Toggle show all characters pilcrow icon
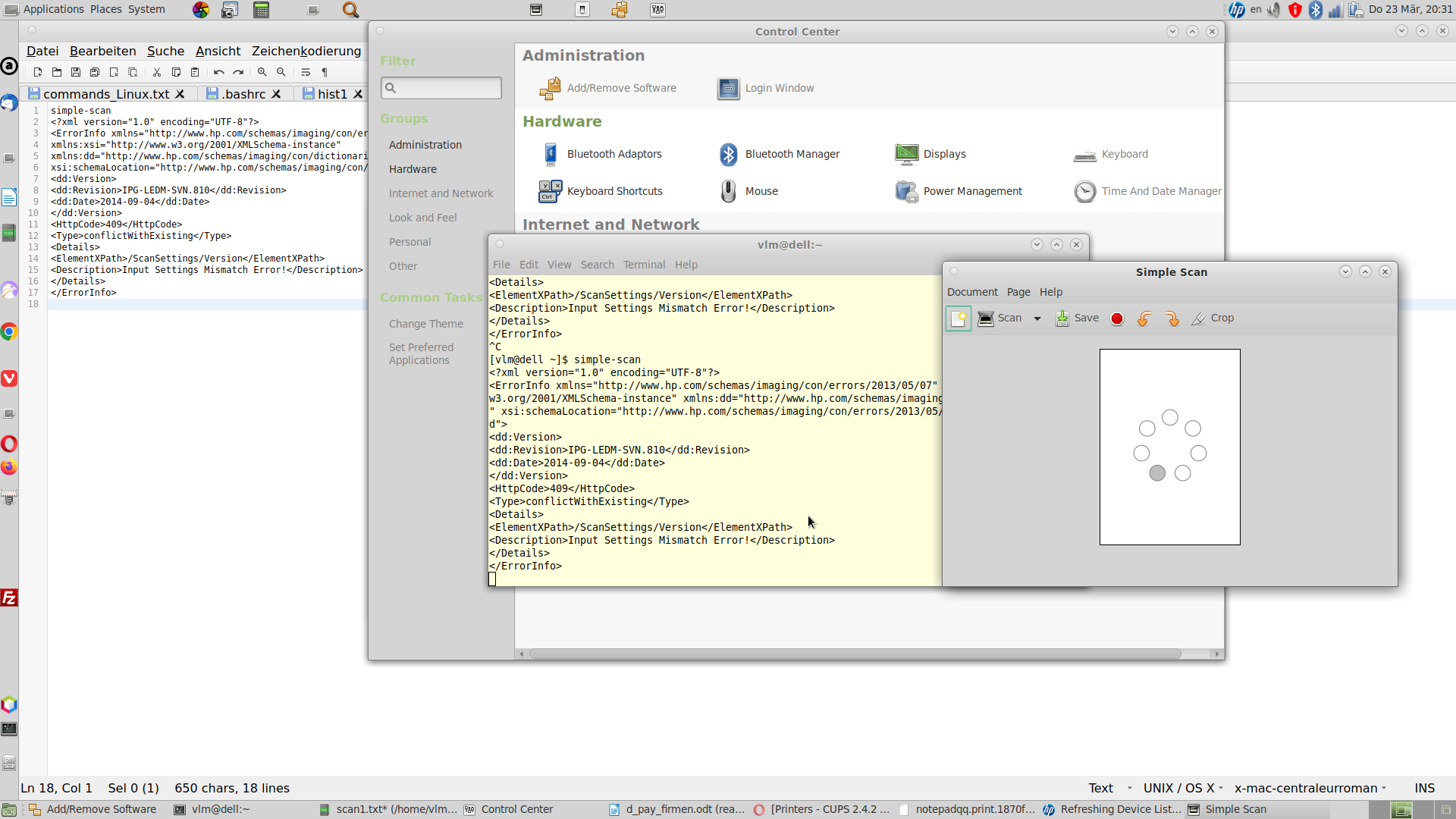The width and height of the screenshot is (1456, 819). click(325, 72)
